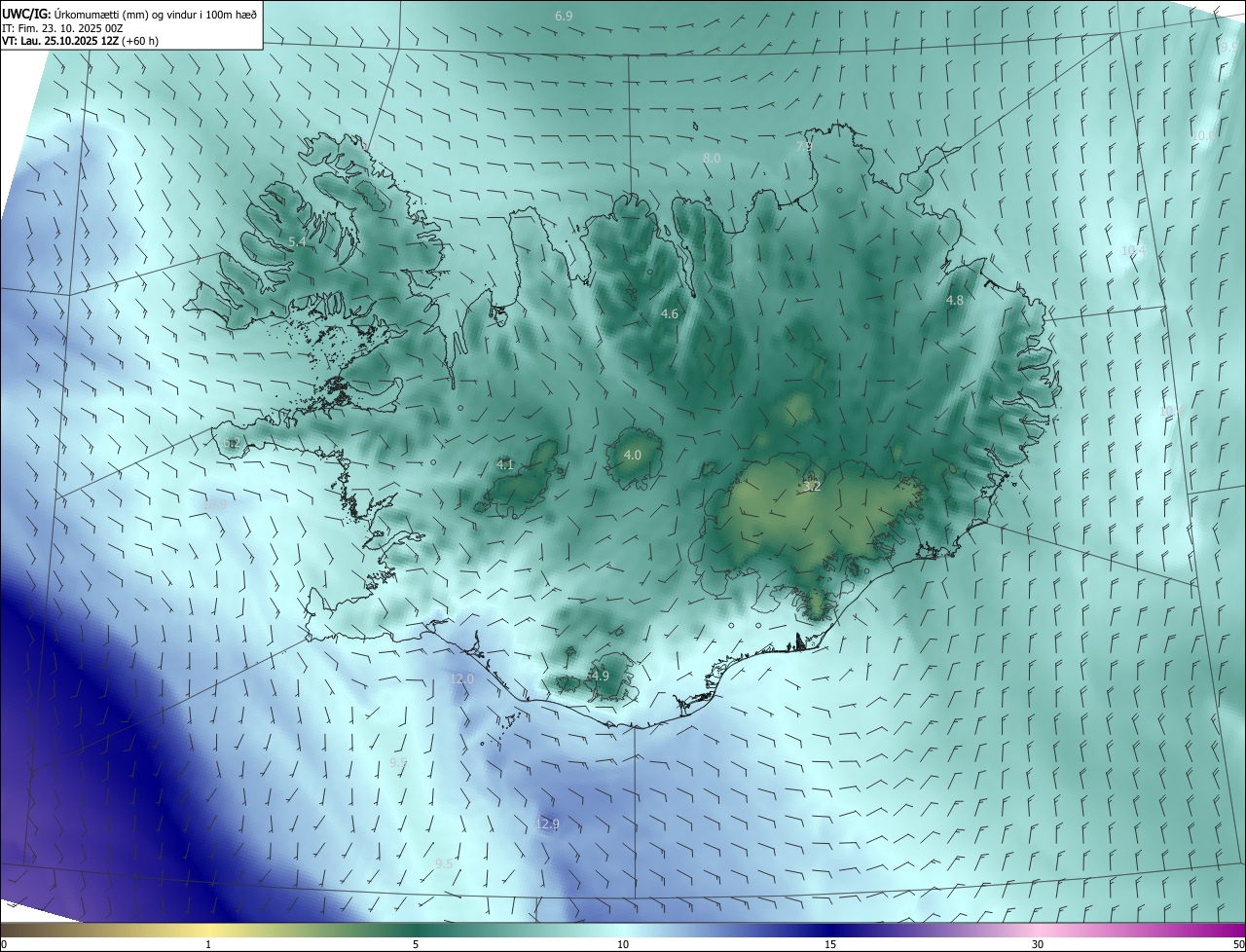The height and width of the screenshot is (952, 1246).
Task: Select the 1 tick on the color scale
Action: click(208, 944)
